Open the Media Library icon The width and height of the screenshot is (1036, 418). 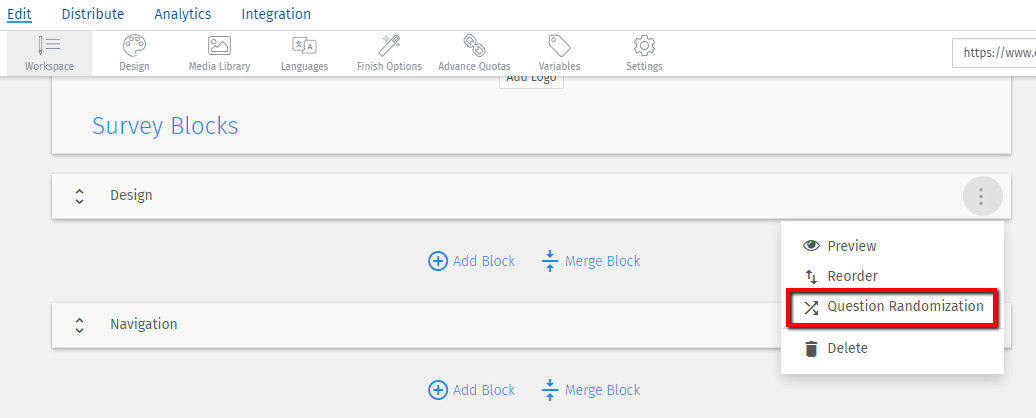pyautogui.click(x=219, y=46)
